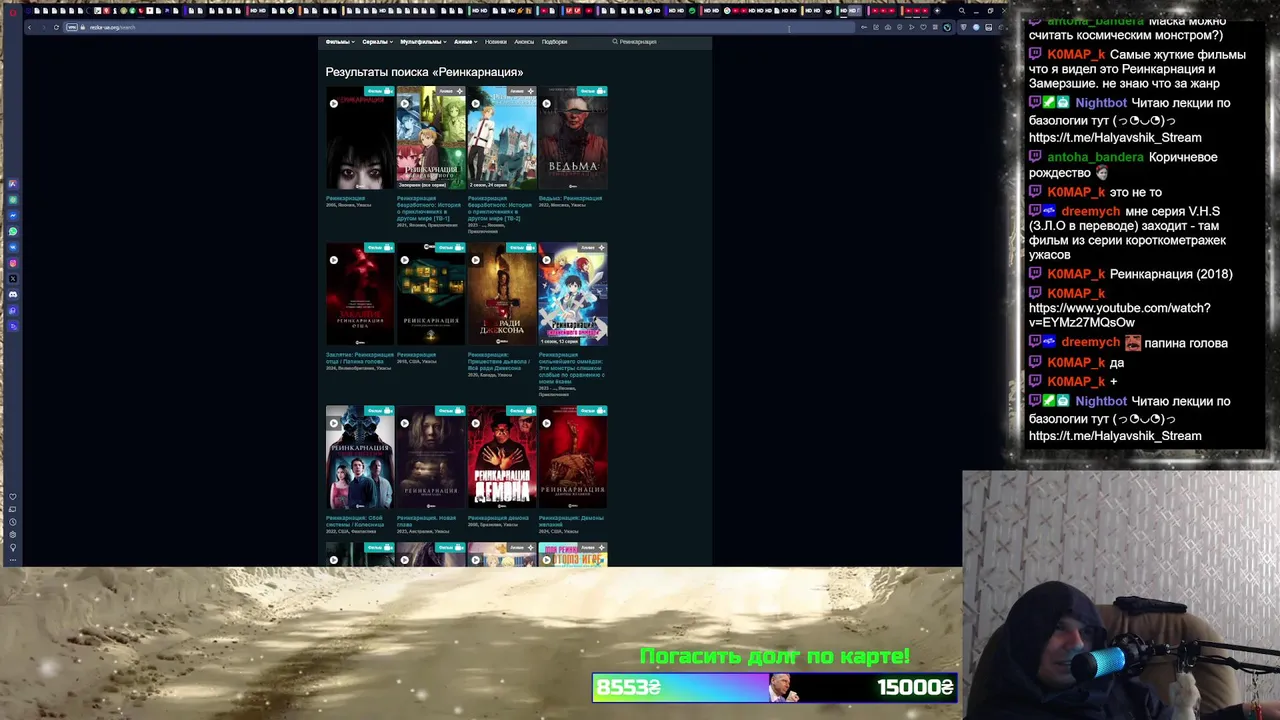Click play icon on Реинкарнация: Демоны желаний poster
1280x720 pixels.
tap(547, 423)
